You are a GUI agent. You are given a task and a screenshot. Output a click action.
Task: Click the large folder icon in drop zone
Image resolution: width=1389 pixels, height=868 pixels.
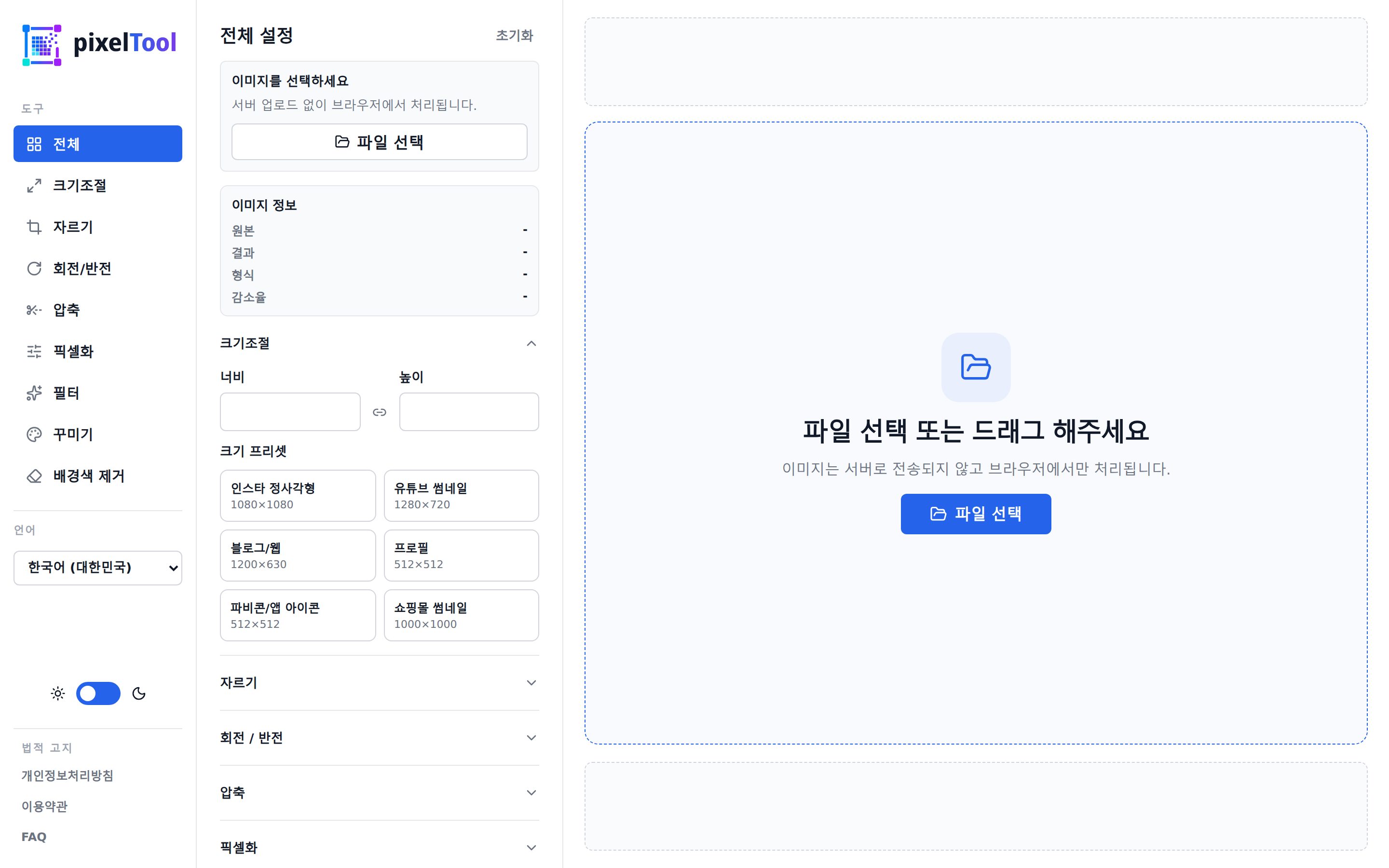pos(976,367)
